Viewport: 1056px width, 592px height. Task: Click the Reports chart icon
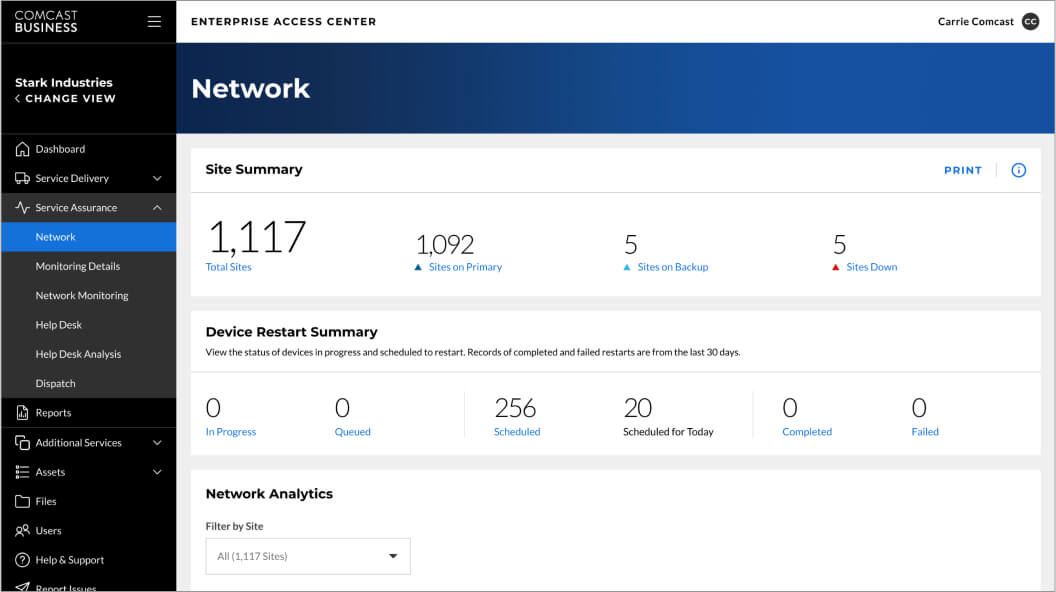[x=22, y=413]
